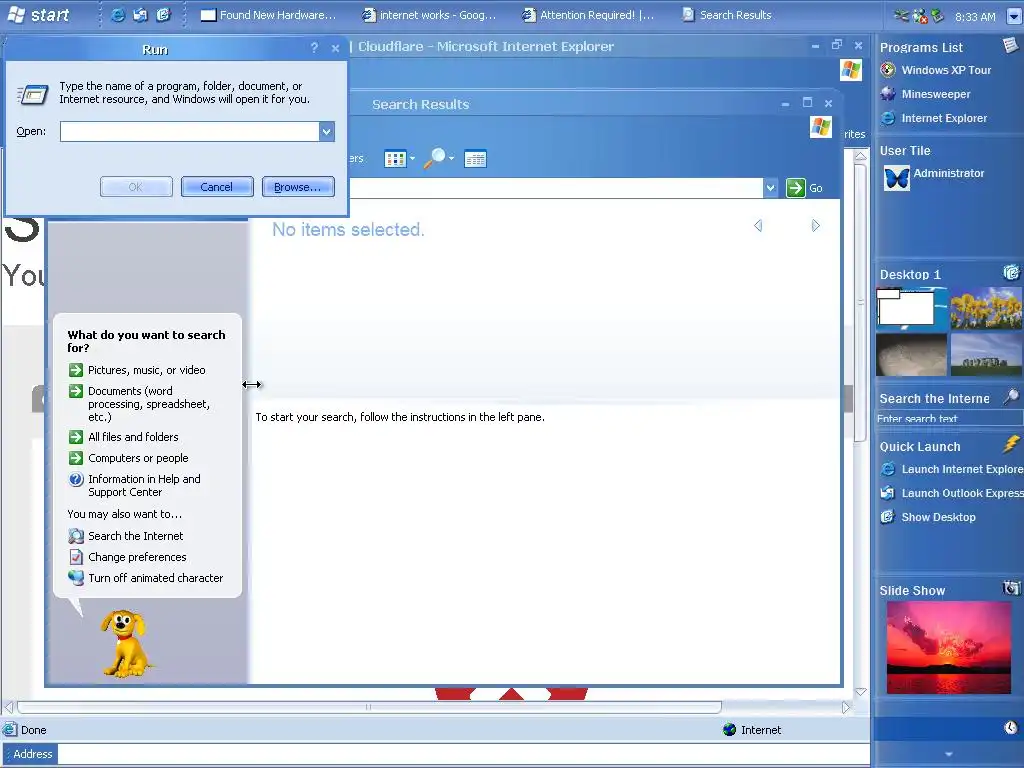Click the Internet zone status bar indicator
The image size is (1024, 768).
[752, 729]
